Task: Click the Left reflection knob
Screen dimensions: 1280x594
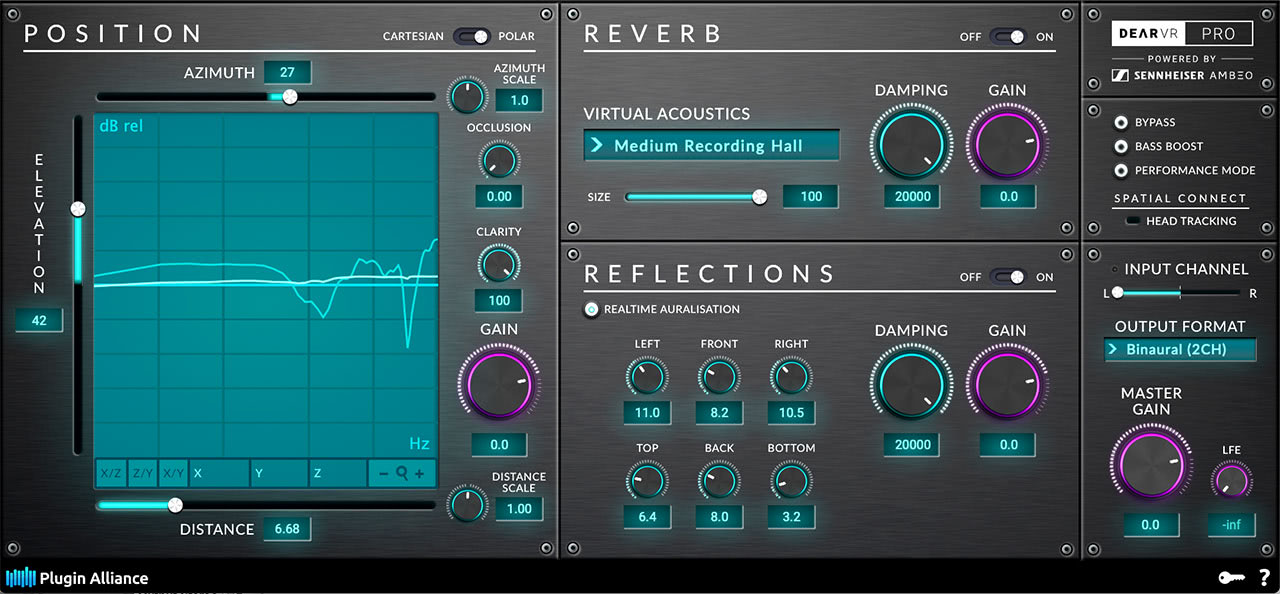Action: 646,377
